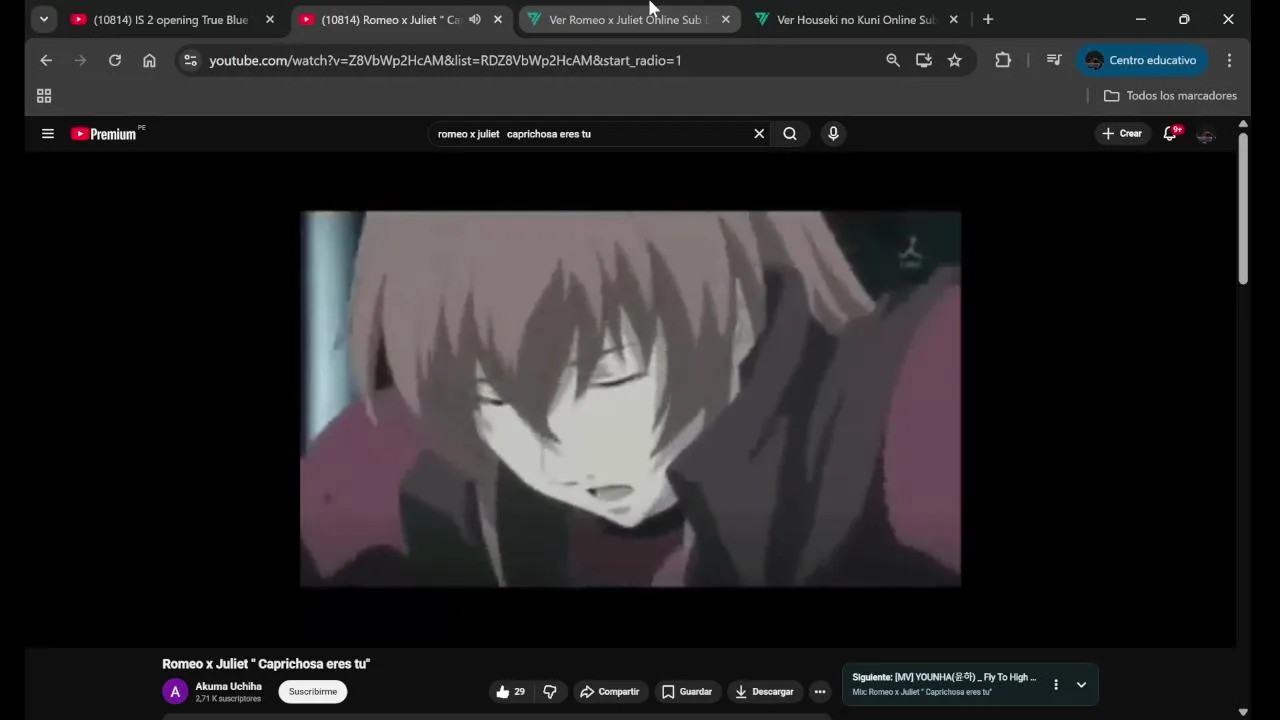
Task: Click the page vertical scrollbar thumb
Action: tap(1243, 209)
